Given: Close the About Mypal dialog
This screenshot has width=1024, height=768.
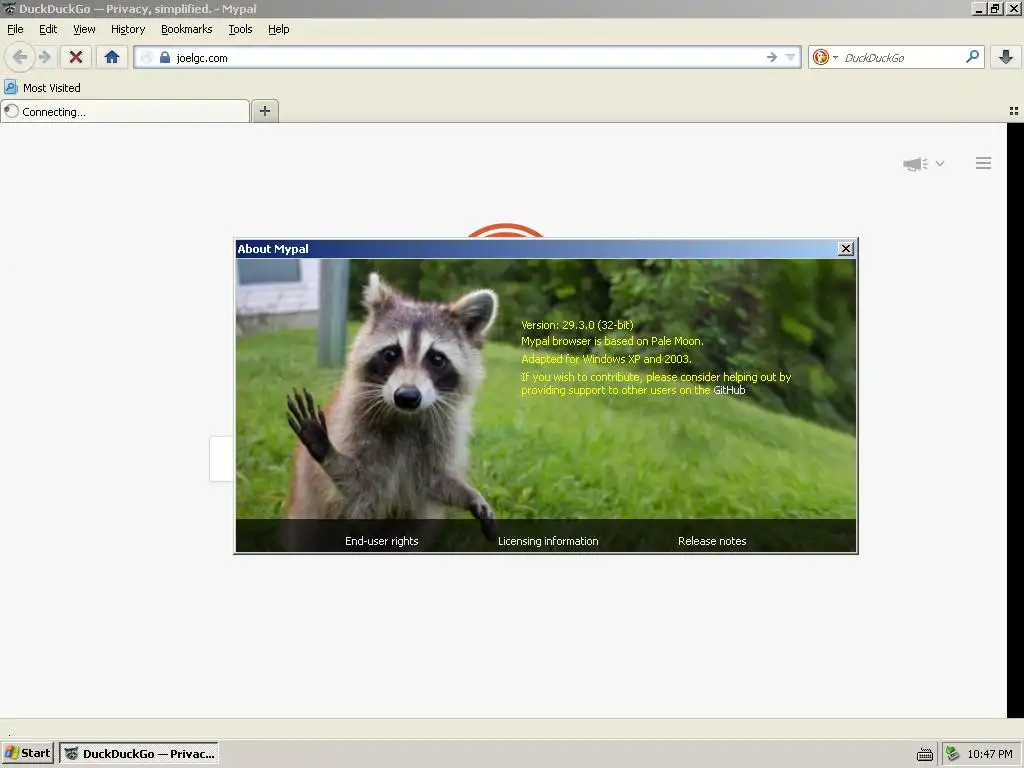Looking at the screenshot, I should (846, 249).
